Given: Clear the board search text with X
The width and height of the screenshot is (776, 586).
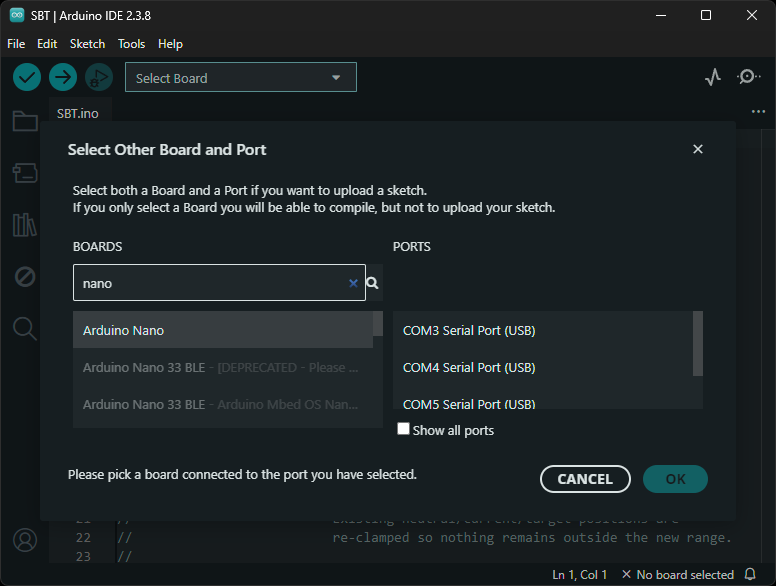Looking at the screenshot, I should click(x=353, y=283).
